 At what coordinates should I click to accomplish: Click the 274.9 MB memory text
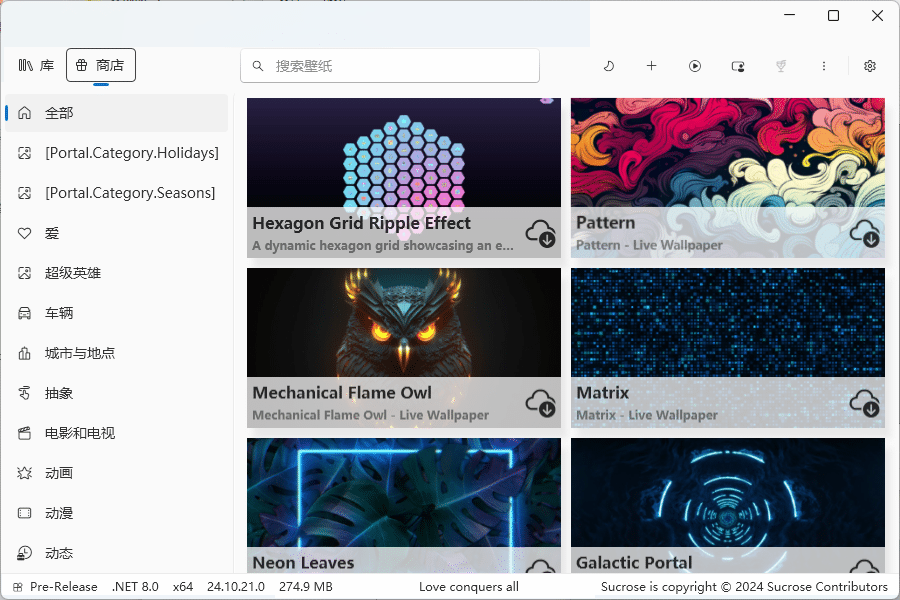point(306,587)
